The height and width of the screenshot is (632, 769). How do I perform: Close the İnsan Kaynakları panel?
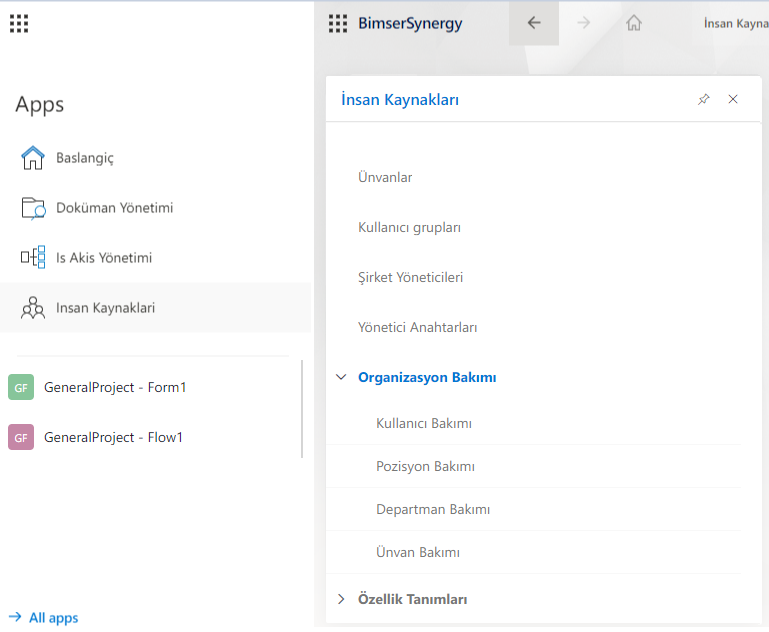pyautogui.click(x=733, y=99)
